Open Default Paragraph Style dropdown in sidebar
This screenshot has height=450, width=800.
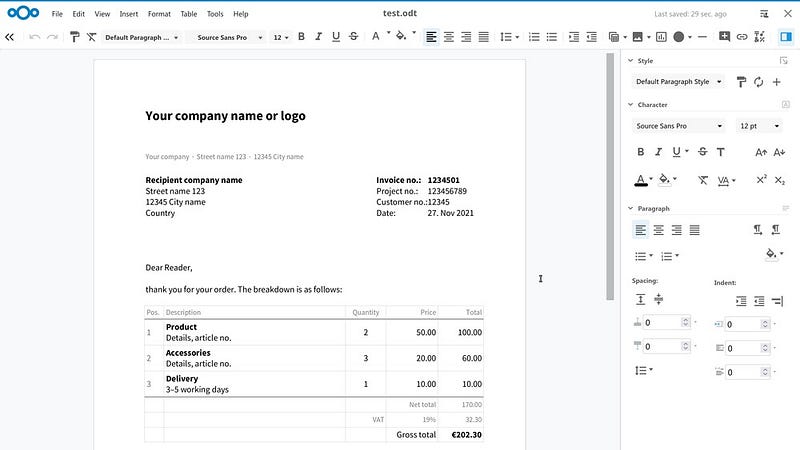click(678, 82)
